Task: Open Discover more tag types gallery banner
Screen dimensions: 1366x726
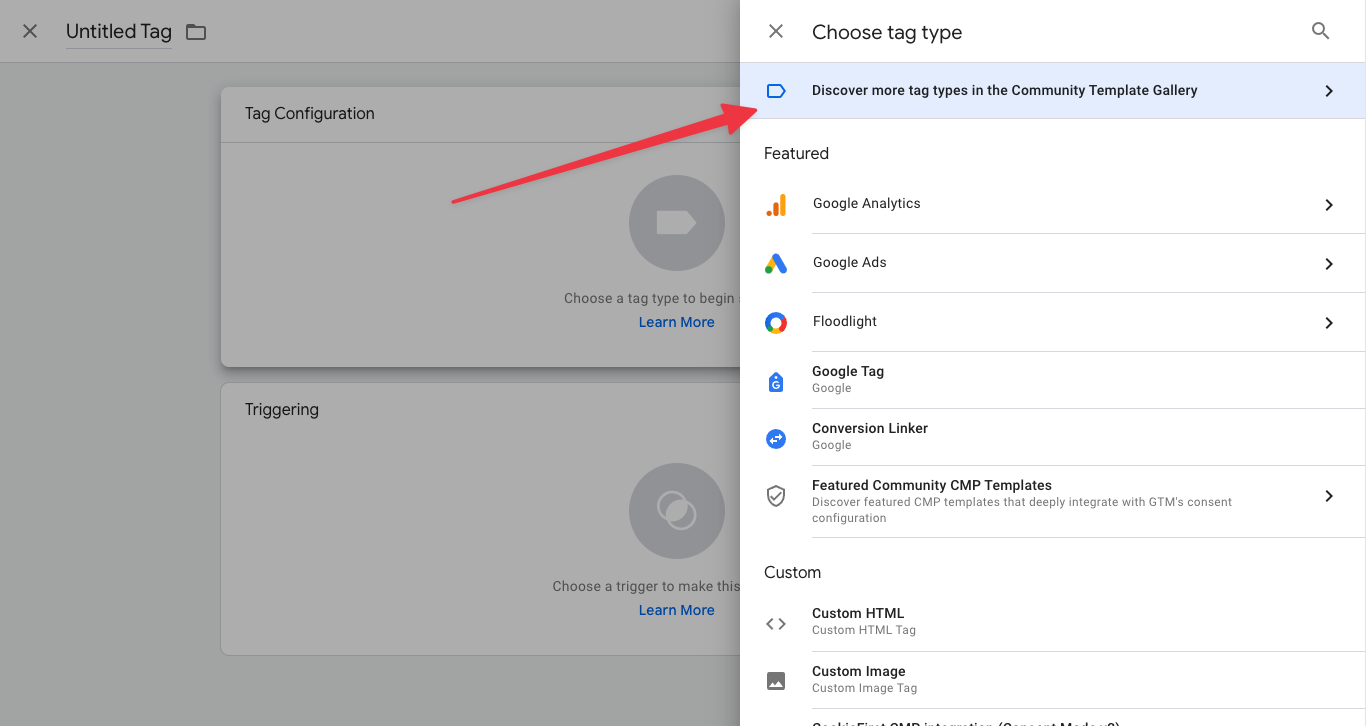Action: pos(1053,91)
